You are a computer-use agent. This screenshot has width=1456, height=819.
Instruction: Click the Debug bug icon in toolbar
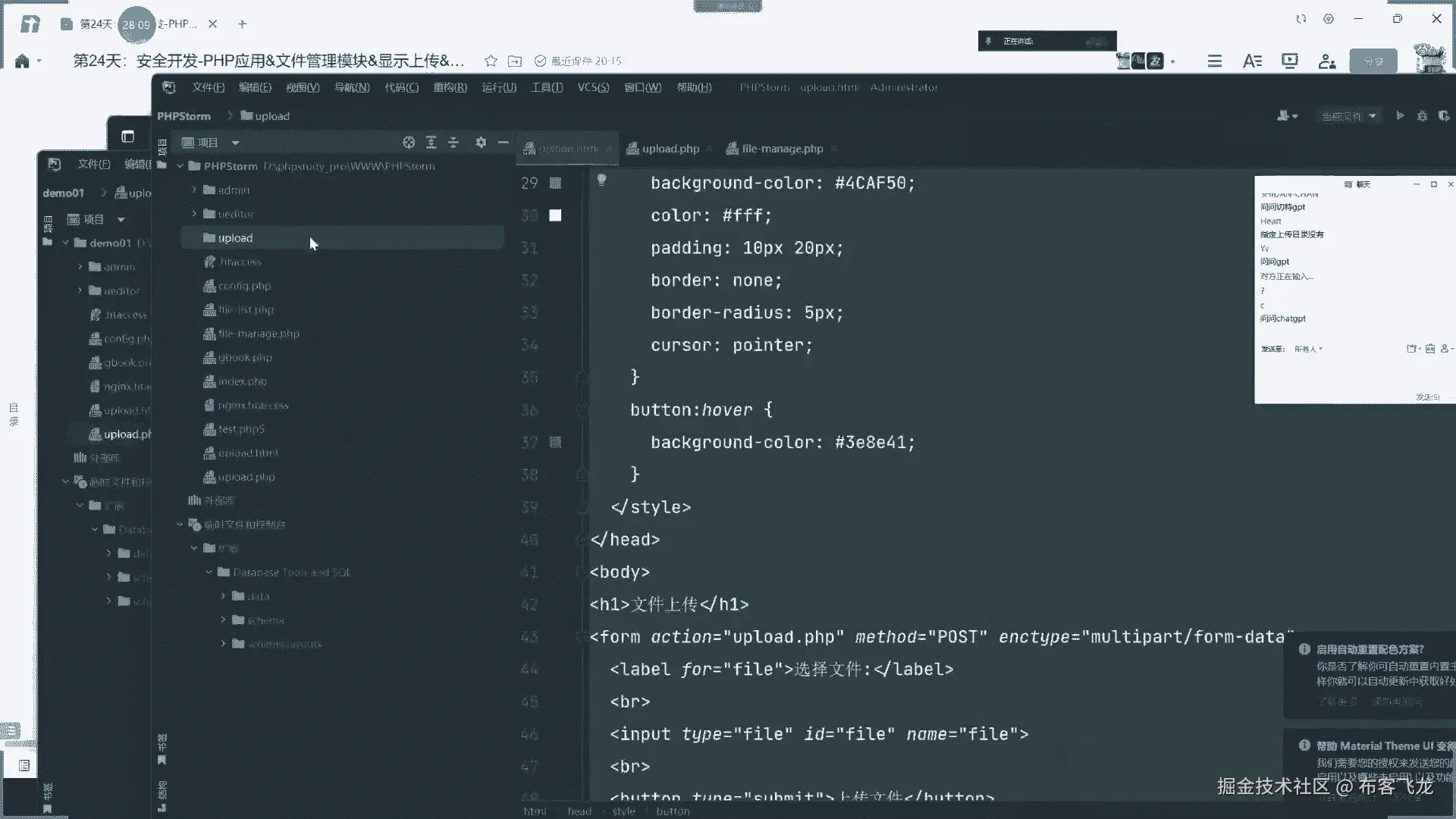click(x=1422, y=116)
